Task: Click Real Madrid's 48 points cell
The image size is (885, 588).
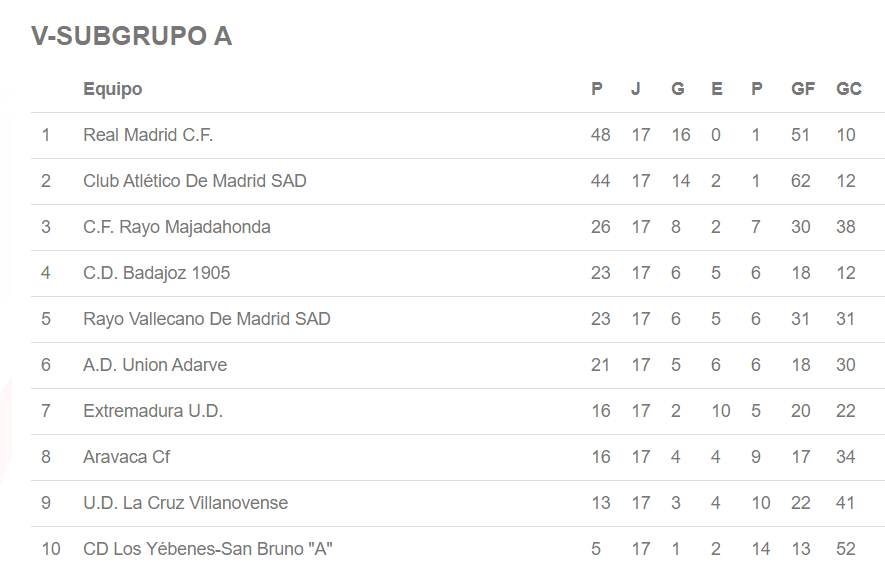Action: click(x=601, y=135)
